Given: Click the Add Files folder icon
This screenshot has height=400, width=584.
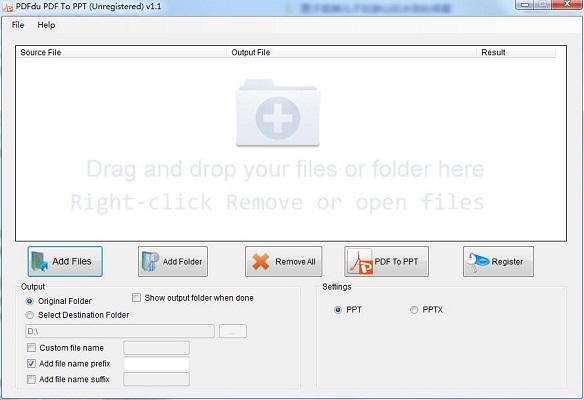Looking at the screenshot, I should pos(39,261).
